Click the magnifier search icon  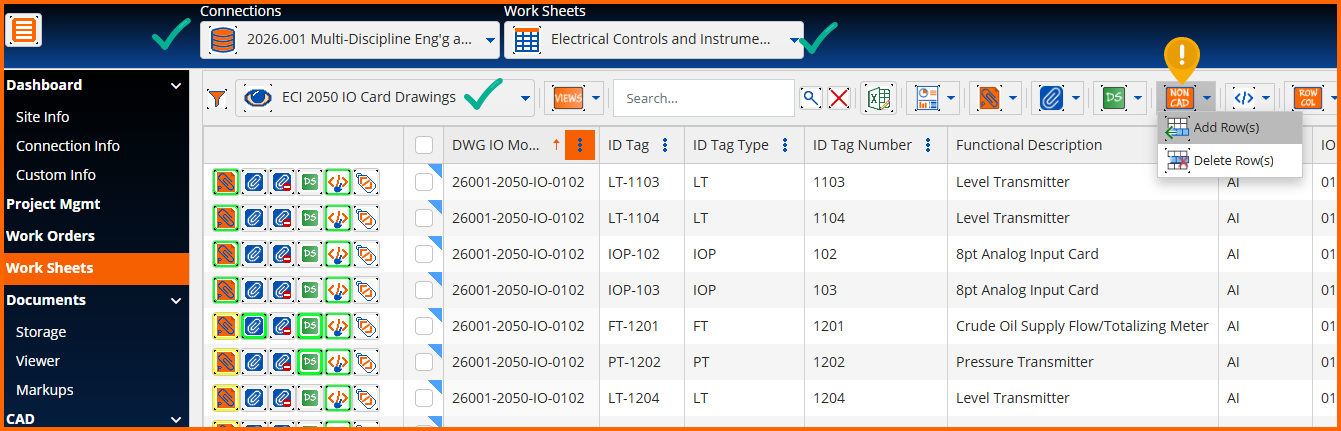click(x=811, y=98)
